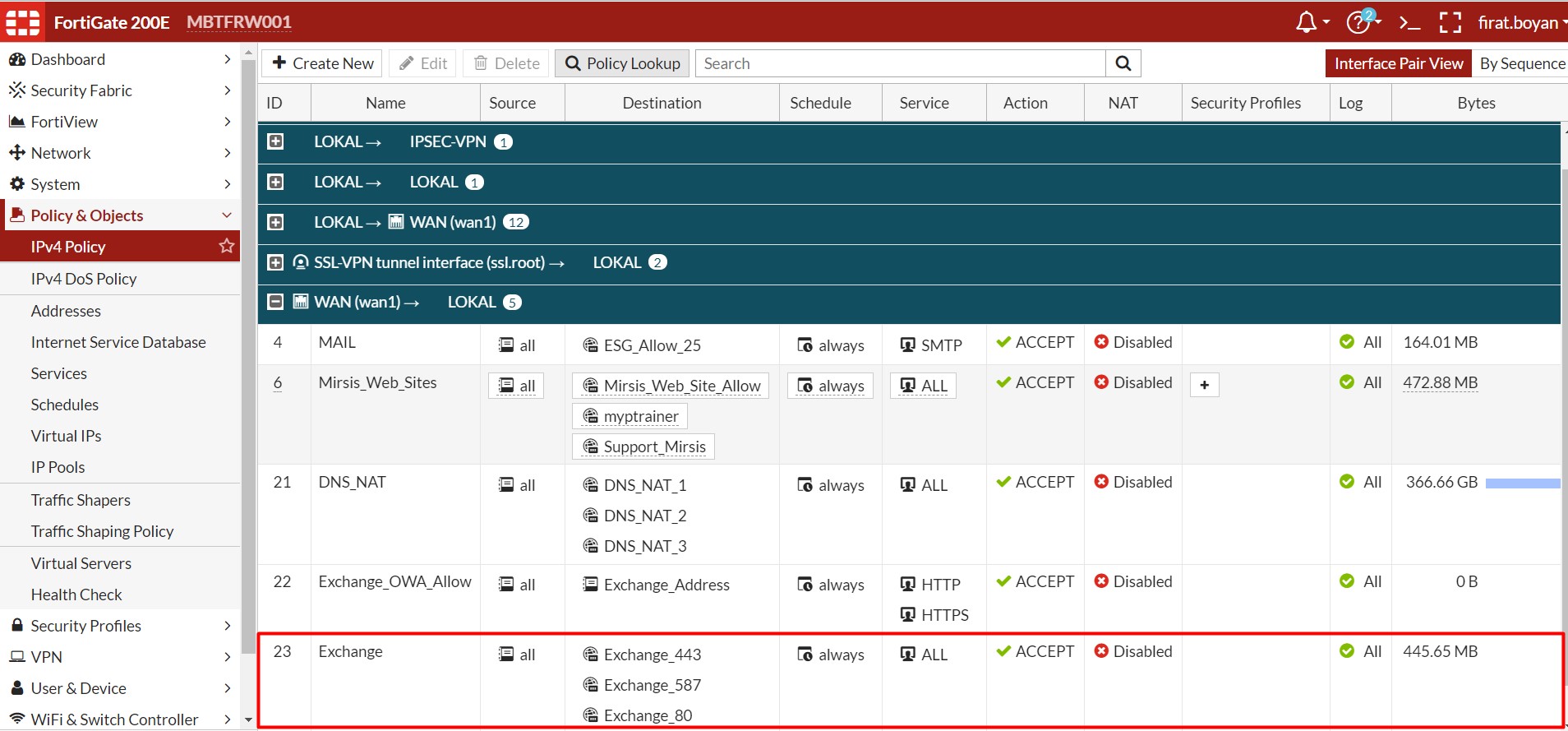The image size is (1568, 731).
Task: Click the System gear icon
Action: [x=16, y=184]
